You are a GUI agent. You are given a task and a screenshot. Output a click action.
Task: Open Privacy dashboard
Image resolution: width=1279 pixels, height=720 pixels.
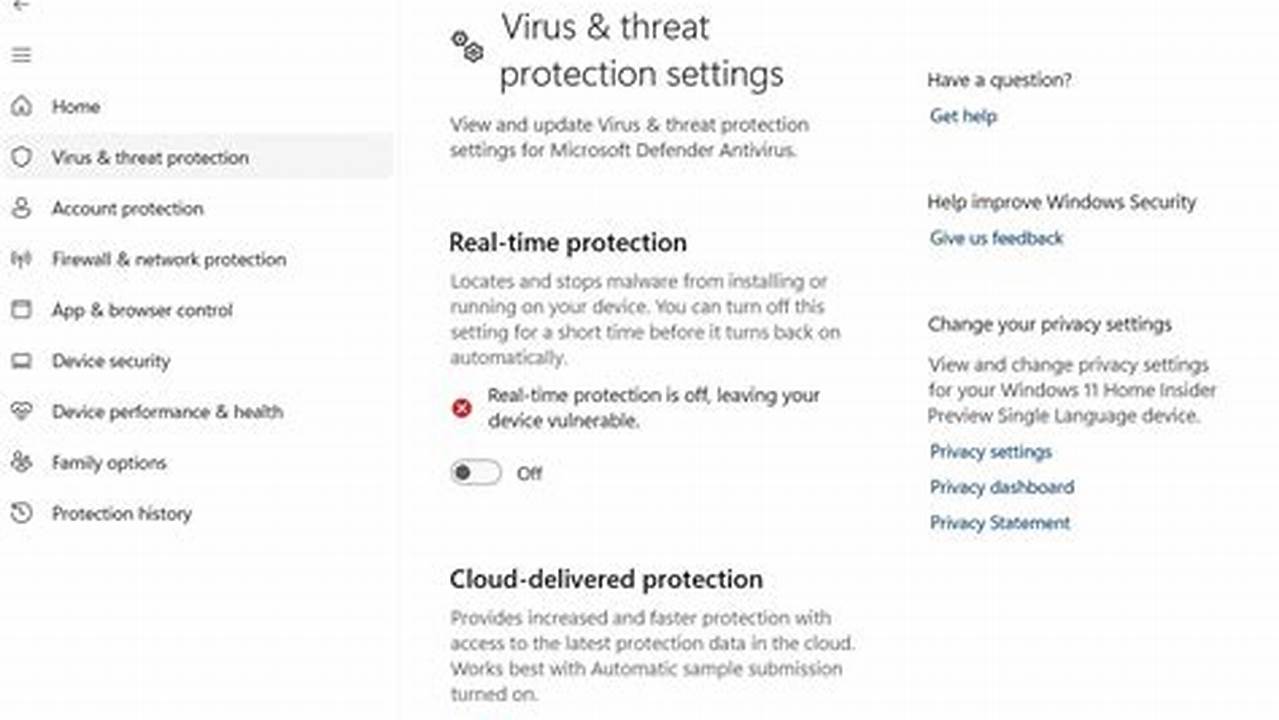click(x=1001, y=487)
